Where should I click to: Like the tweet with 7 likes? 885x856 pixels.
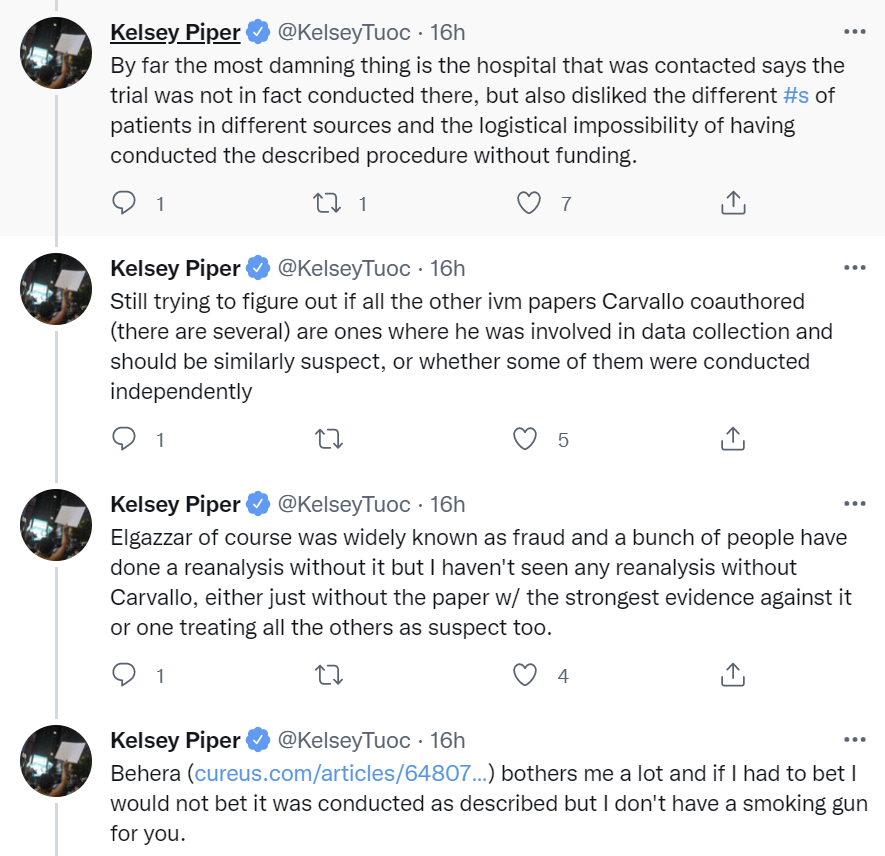529,203
